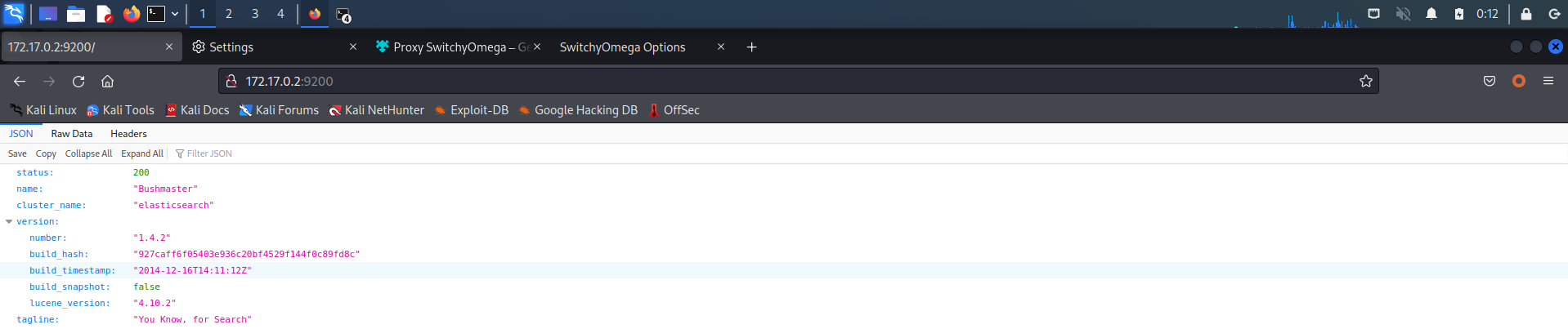Open the SwitchyOmega extension icon
The image size is (1568, 329).
[1519, 81]
